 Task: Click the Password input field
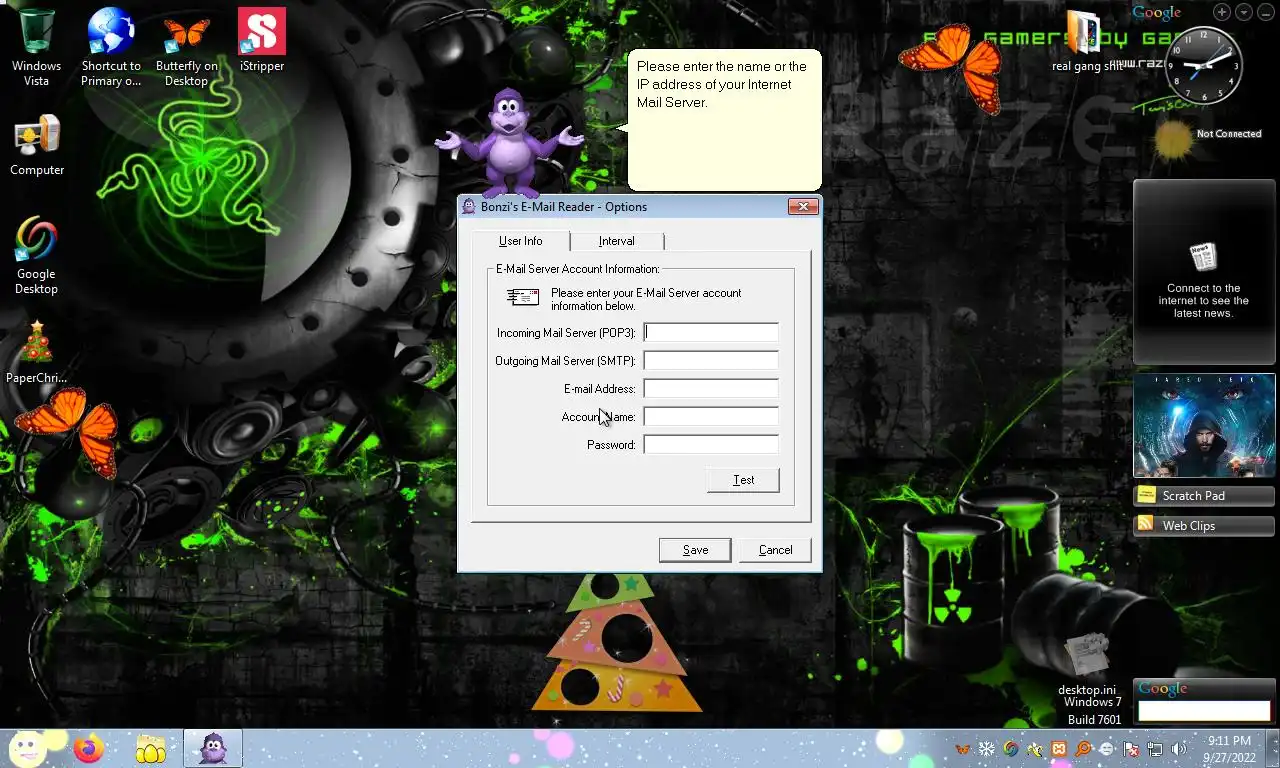(x=711, y=445)
